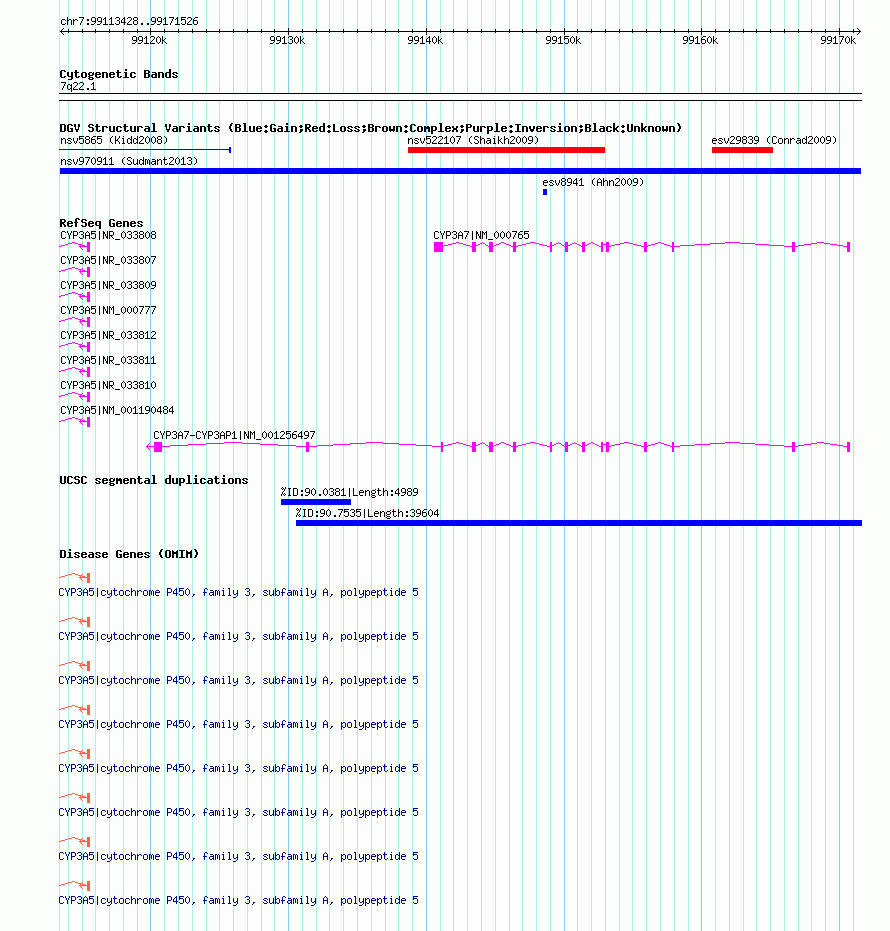890x931 pixels.
Task: Open the esv8941 (Ahn2009) variant label
Action: (x=593, y=182)
